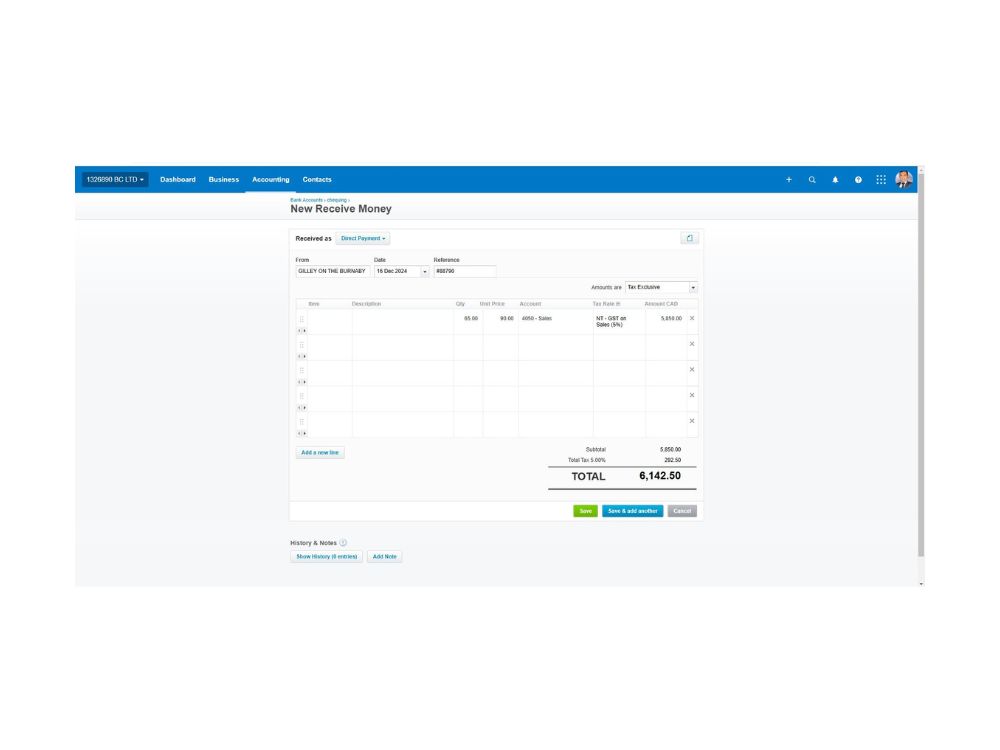Image resolution: width=1000 pixels, height=750 pixels.
Task: Click History & Notes info icon
Action: pos(343,543)
